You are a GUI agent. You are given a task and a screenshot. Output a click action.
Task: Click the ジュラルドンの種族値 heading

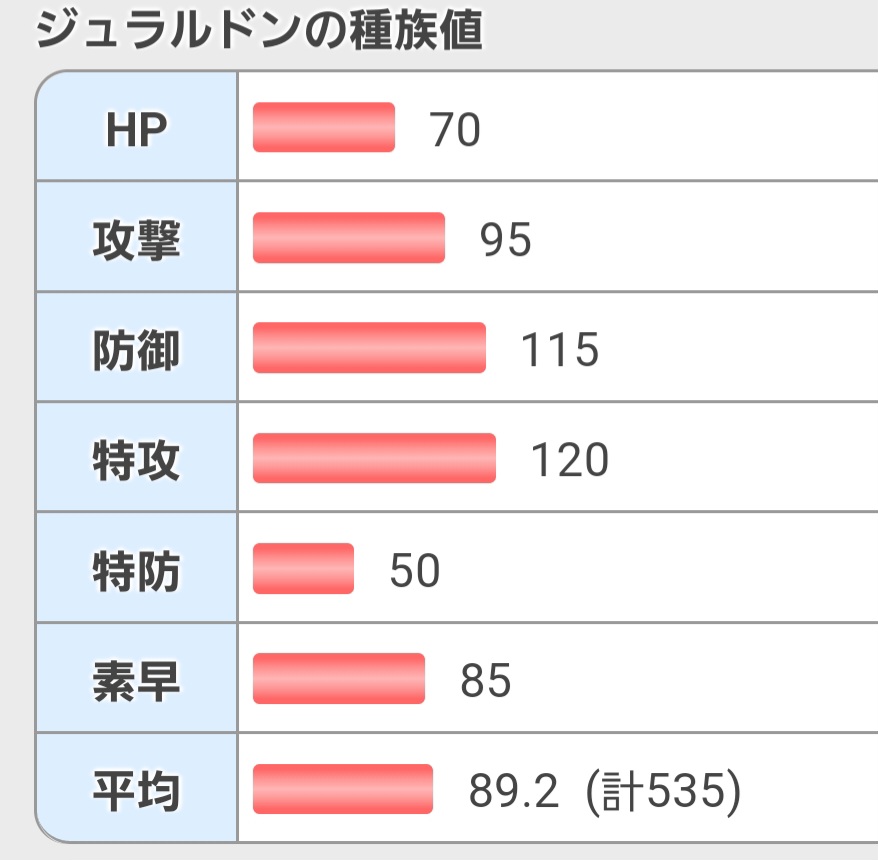click(258, 30)
